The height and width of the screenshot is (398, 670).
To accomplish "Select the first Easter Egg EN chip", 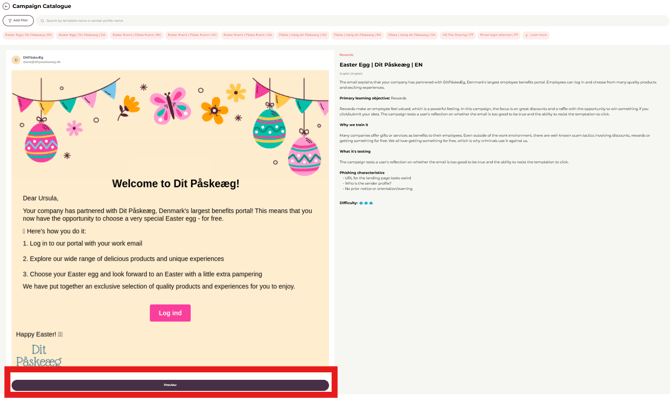I will (x=29, y=35).
